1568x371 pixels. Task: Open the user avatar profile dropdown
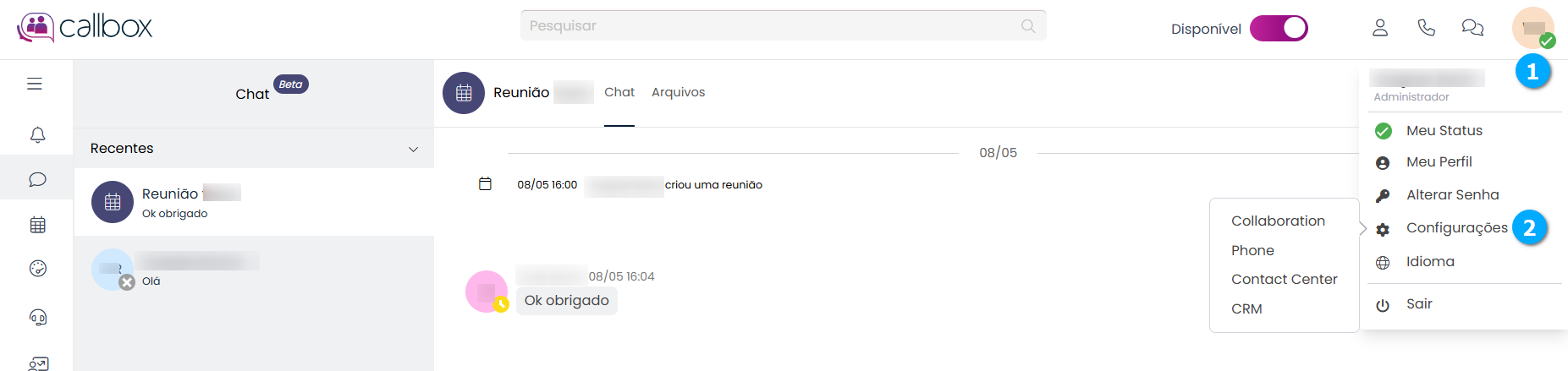click(1532, 28)
